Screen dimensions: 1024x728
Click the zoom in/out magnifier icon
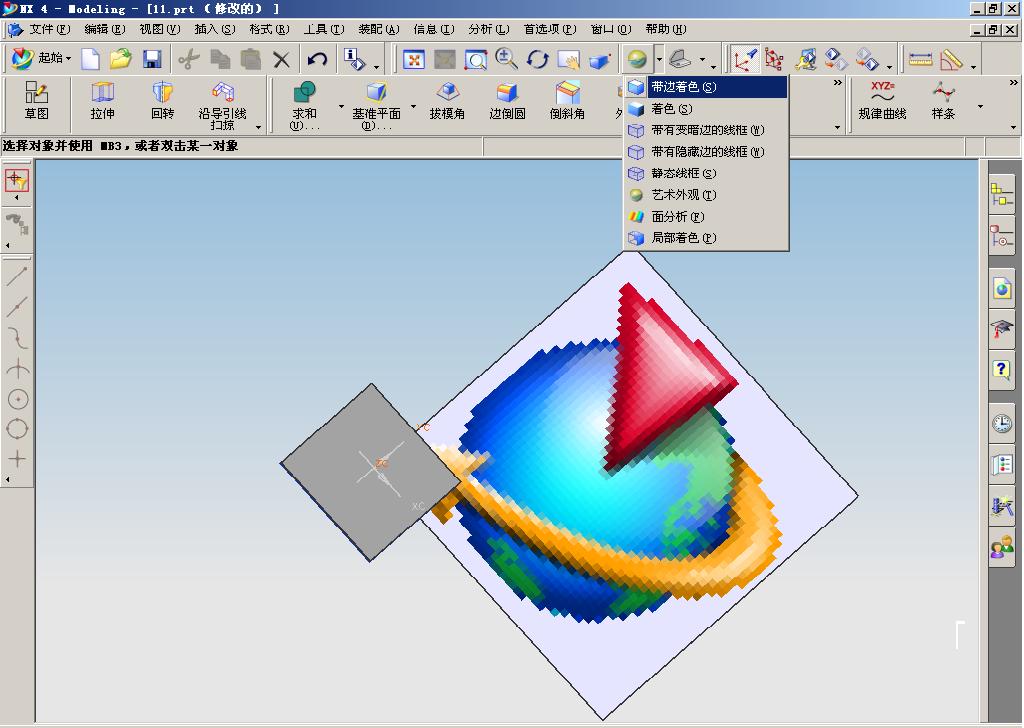pos(506,59)
